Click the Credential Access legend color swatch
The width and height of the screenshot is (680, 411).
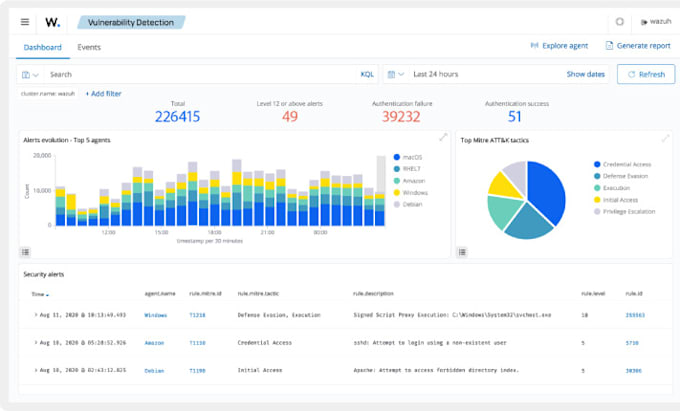point(597,163)
